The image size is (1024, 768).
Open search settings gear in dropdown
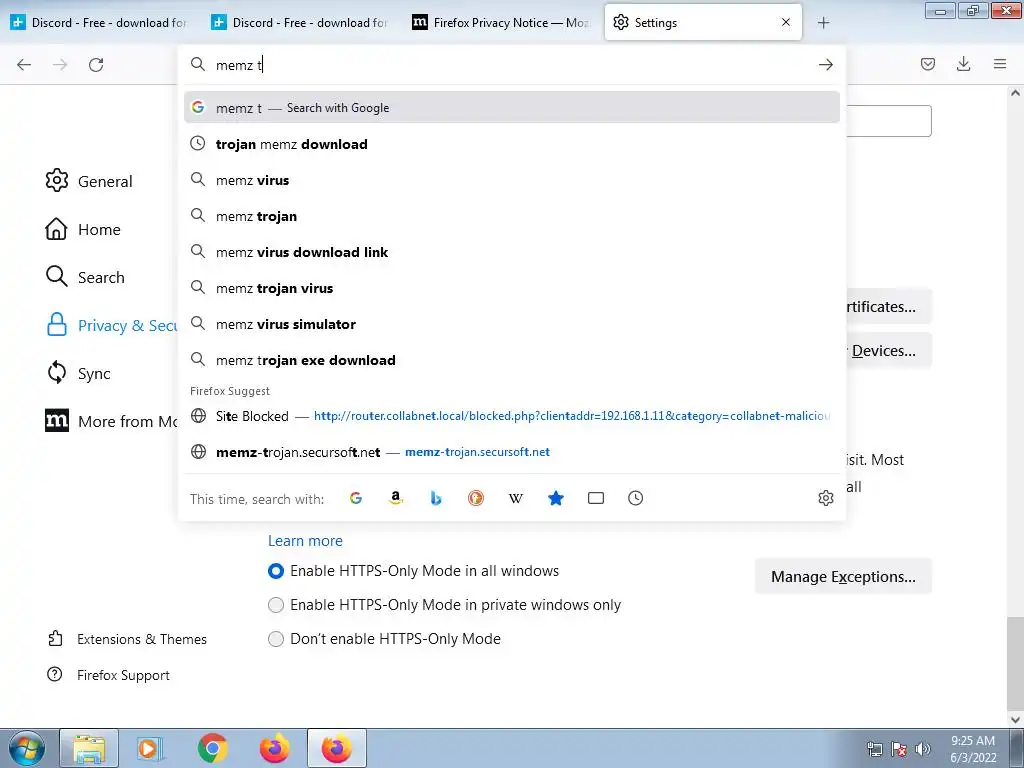pos(825,498)
